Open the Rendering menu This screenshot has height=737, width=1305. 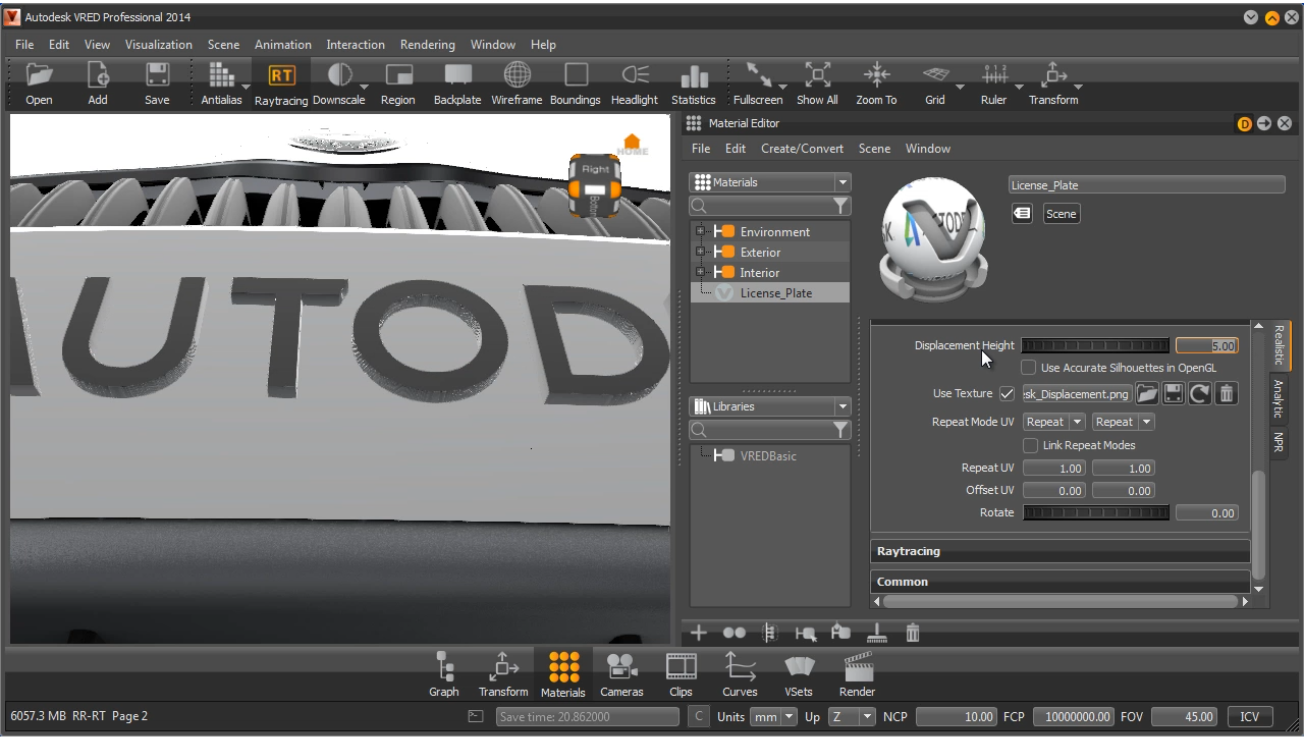pyautogui.click(x=427, y=45)
